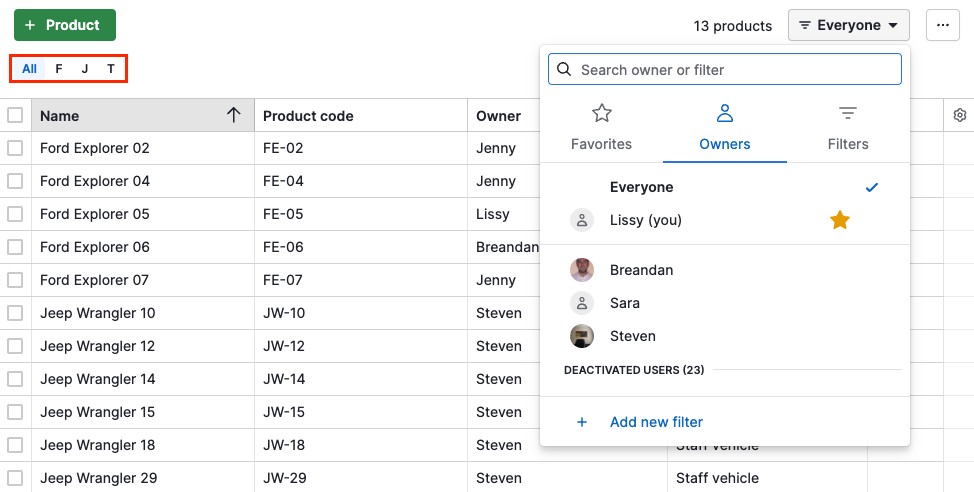The width and height of the screenshot is (974, 492).
Task: Sort by the Name column header
Action: point(142,116)
